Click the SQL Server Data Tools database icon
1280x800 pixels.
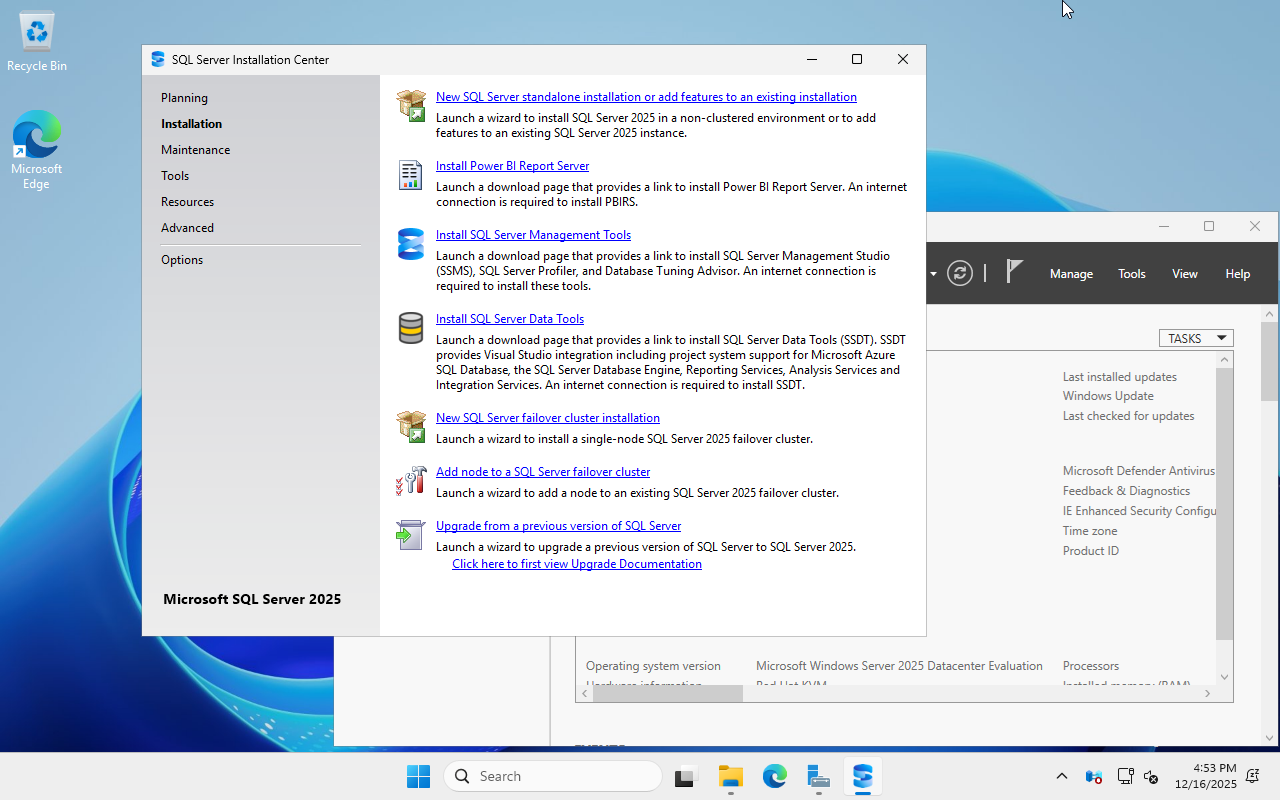coord(411,328)
